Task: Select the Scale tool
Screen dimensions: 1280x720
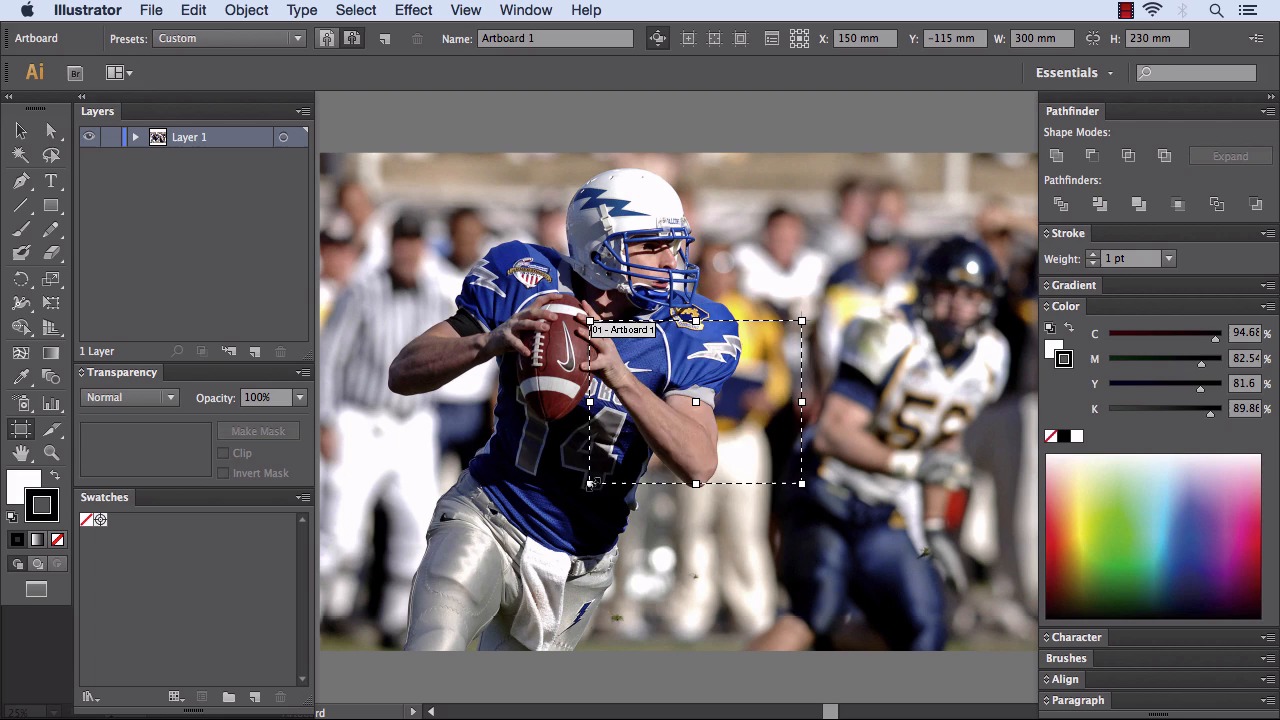Action: click(x=51, y=279)
